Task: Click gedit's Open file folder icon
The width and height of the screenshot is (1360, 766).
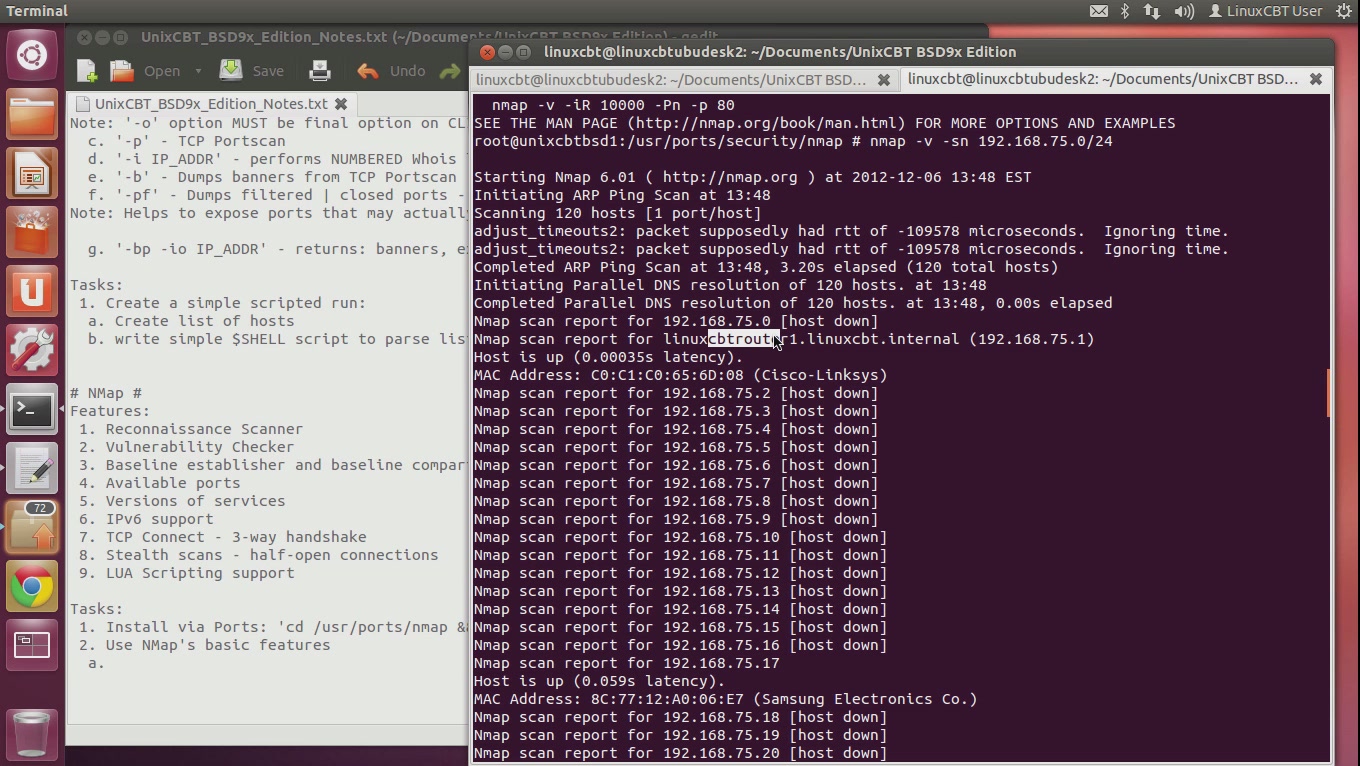Action: click(122, 71)
